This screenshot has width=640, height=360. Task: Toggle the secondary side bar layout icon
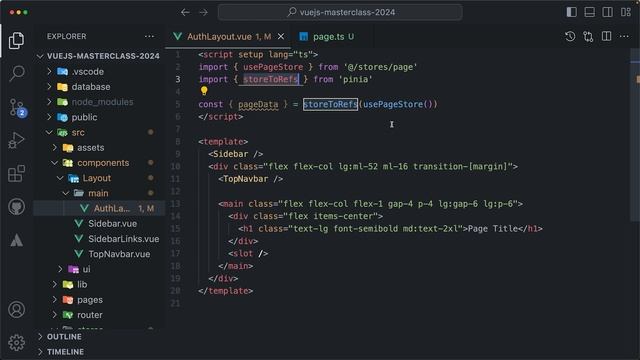(x=607, y=12)
